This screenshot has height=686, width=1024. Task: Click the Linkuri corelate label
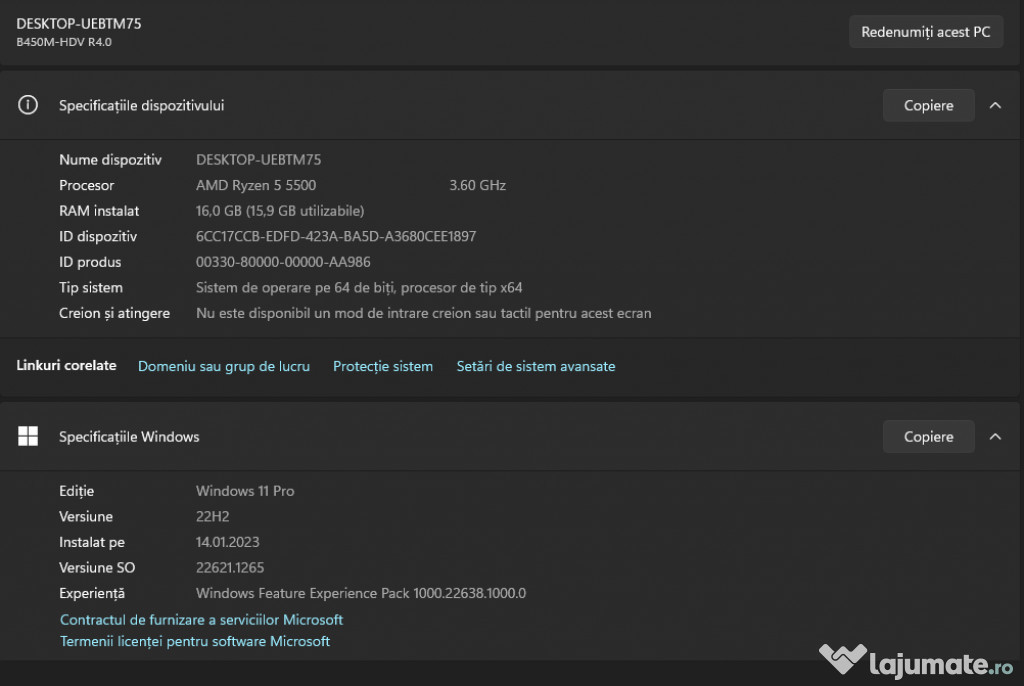tap(66, 365)
